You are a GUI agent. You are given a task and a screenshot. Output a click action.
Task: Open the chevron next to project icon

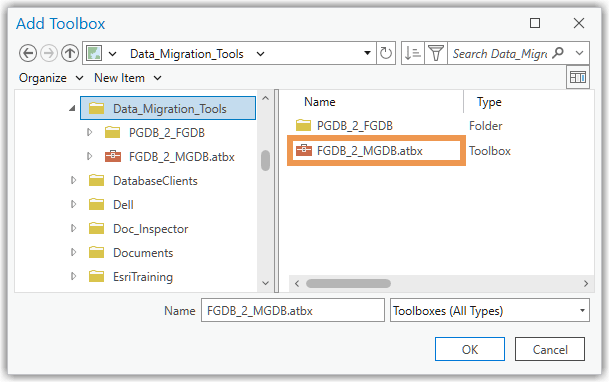(x=112, y=54)
